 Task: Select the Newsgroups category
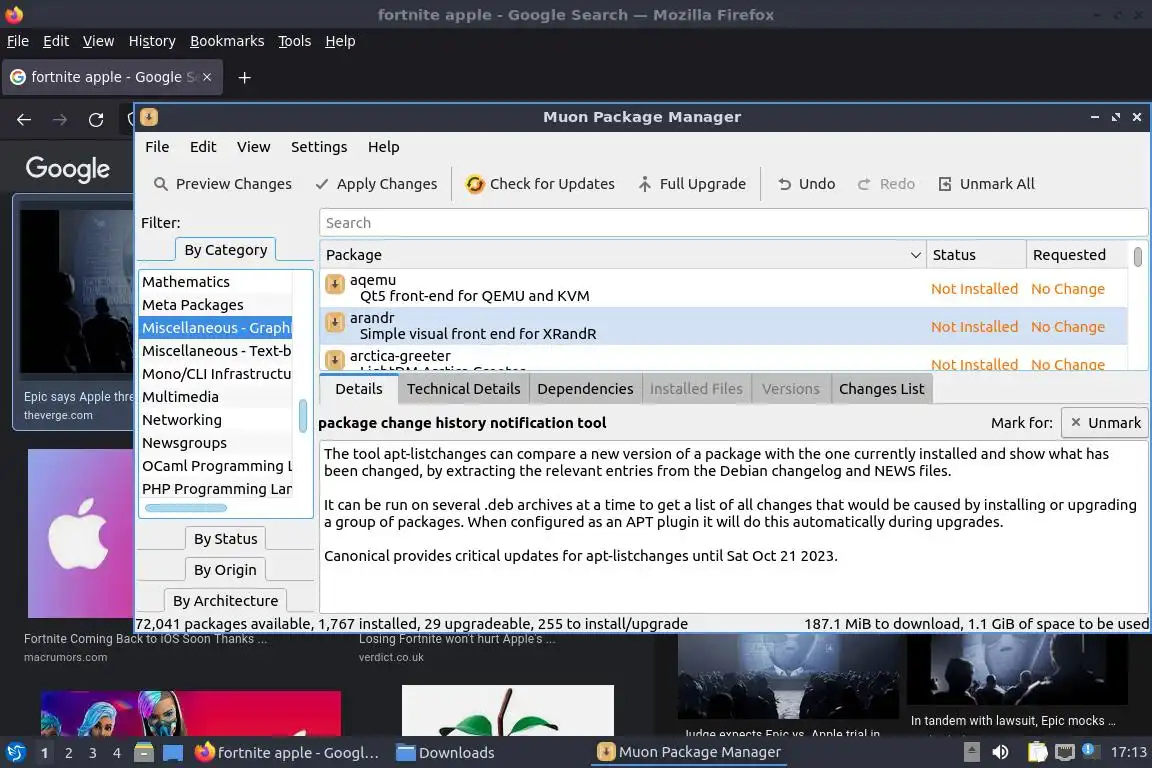215,442
